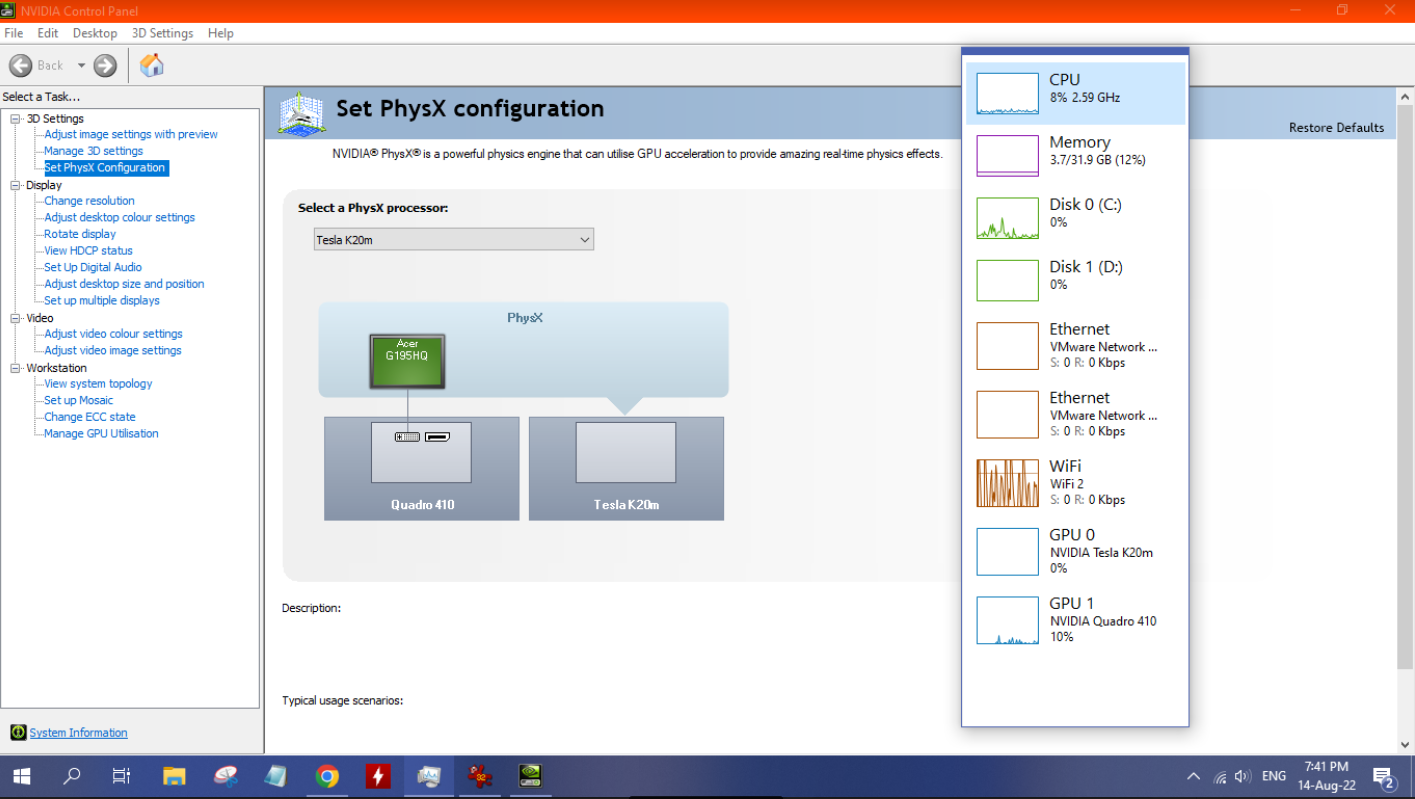Screen dimensions: 1415x799
Task: Switch to Task Manager taskbar icon
Action: (429, 776)
